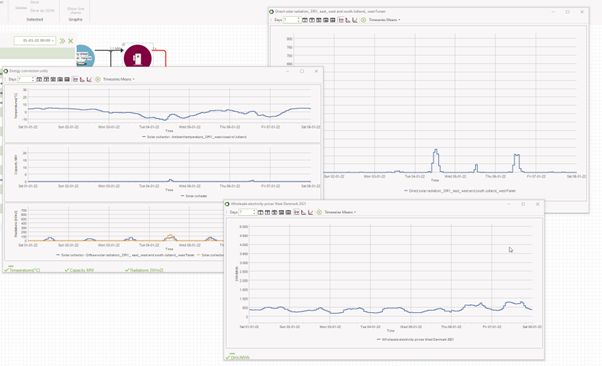
Task: Click Solar collector diffuse solar radiation legend entry
Action: point(125,255)
